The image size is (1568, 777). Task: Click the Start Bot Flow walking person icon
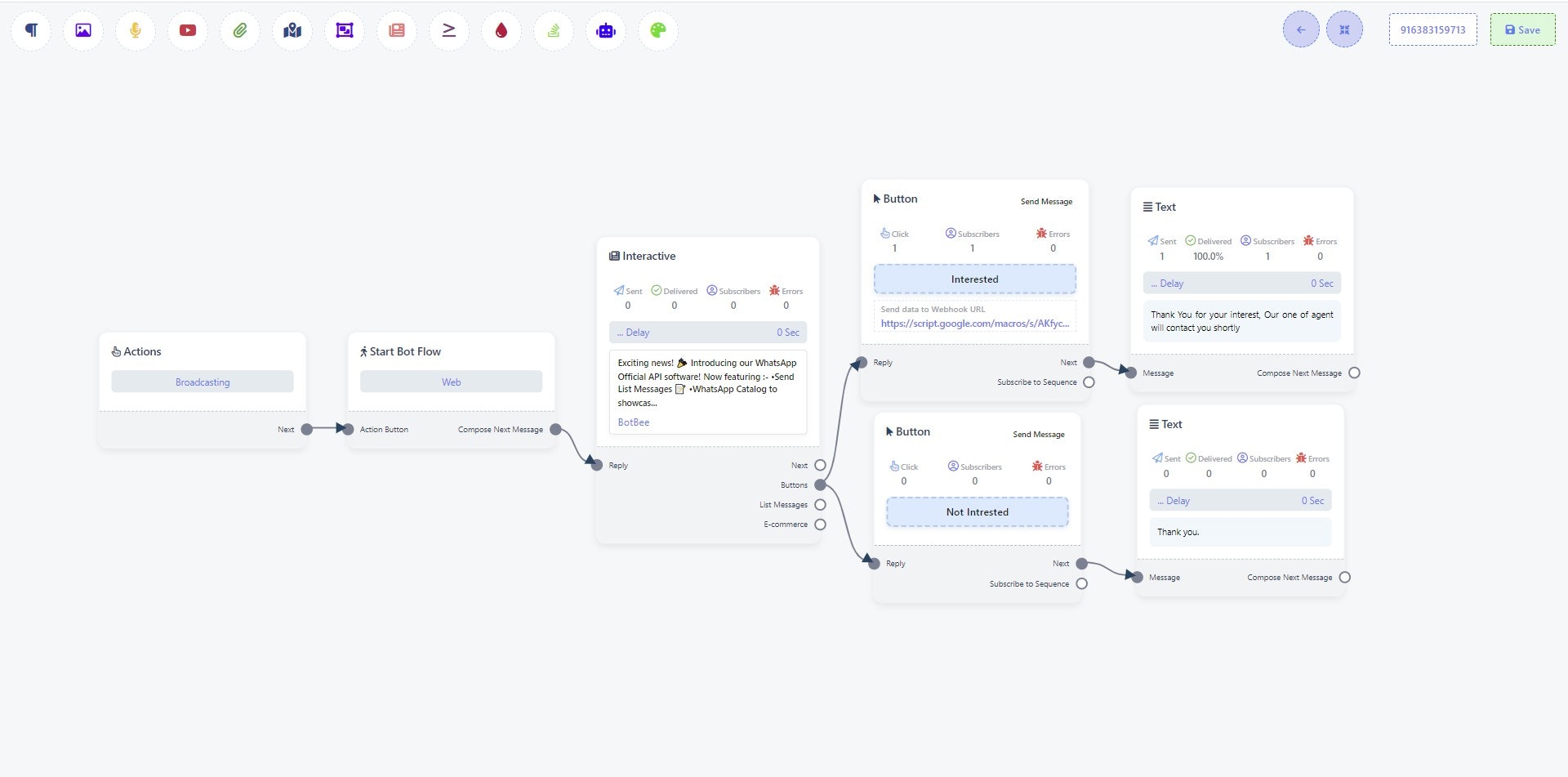coord(363,351)
